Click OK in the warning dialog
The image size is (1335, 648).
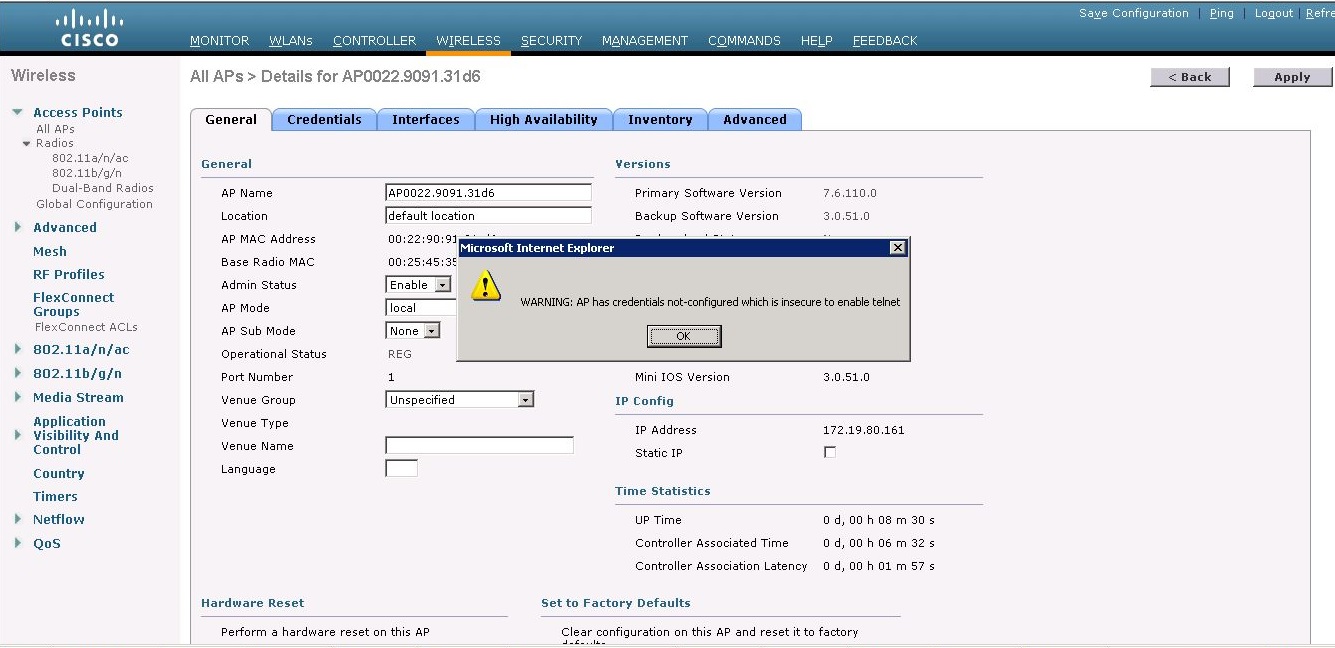coord(684,336)
